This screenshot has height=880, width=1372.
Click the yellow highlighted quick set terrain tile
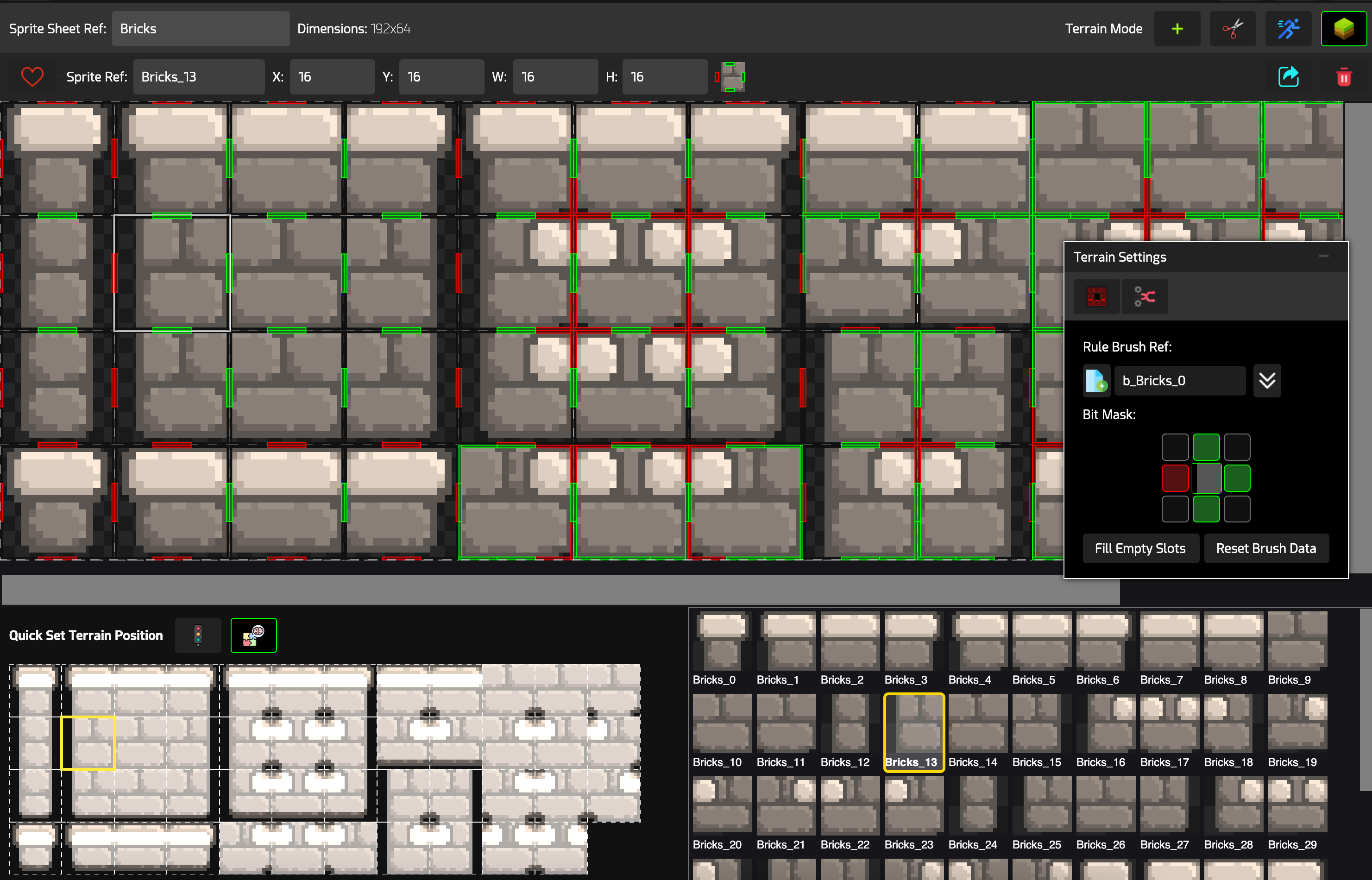click(88, 743)
